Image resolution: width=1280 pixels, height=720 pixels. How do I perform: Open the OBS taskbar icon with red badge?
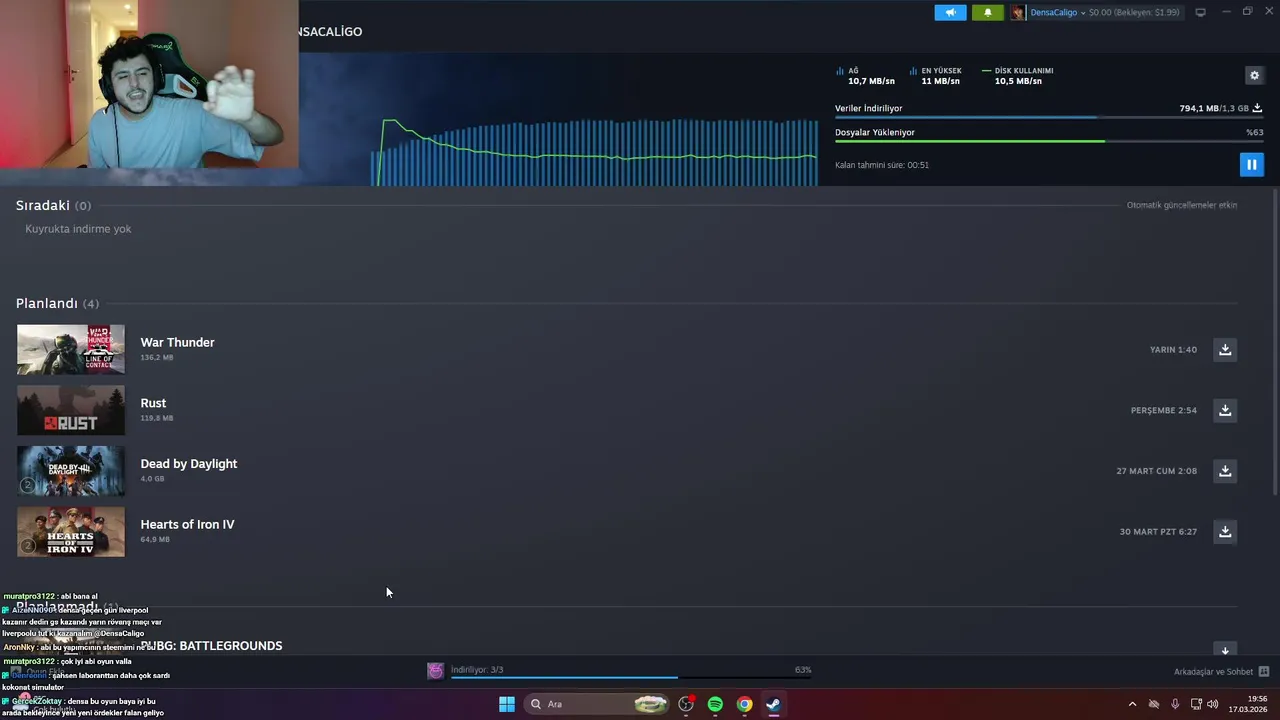[x=686, y=704]
